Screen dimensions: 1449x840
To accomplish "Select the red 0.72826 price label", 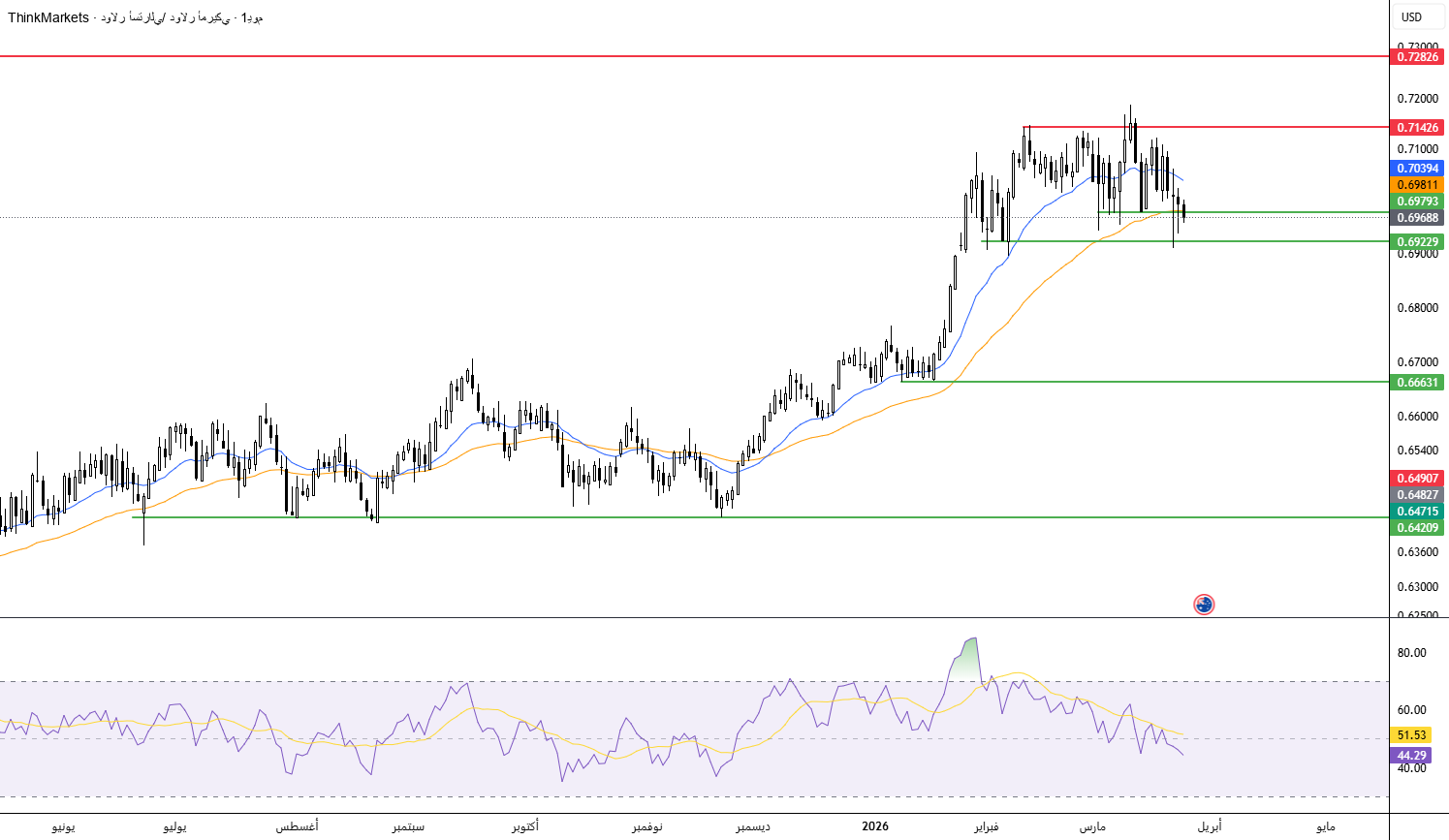I will [x=1417, y=57].
